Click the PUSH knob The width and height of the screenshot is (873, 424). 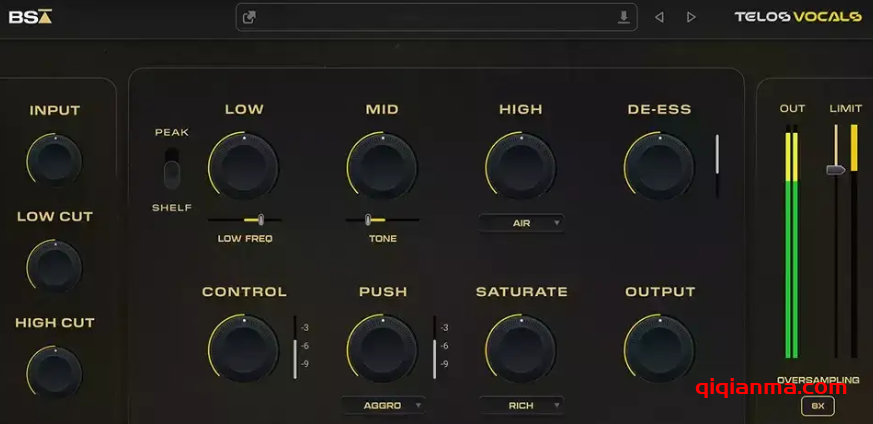coord(382,348)
